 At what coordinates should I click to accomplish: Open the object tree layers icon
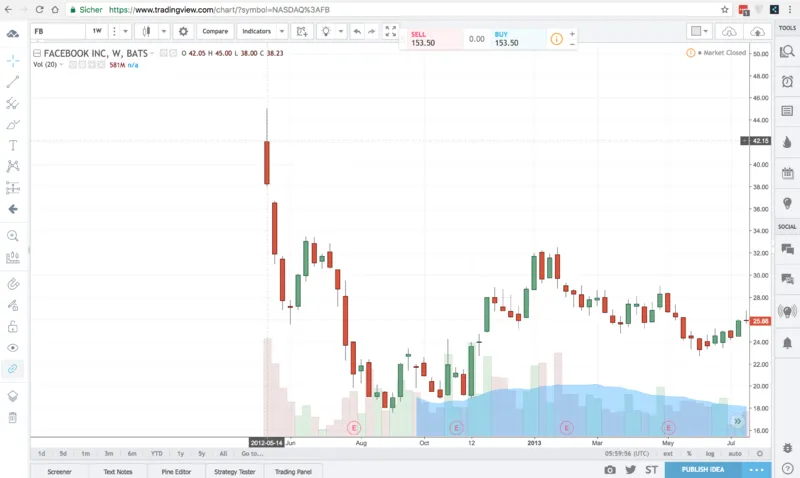[x=13, y=396]
